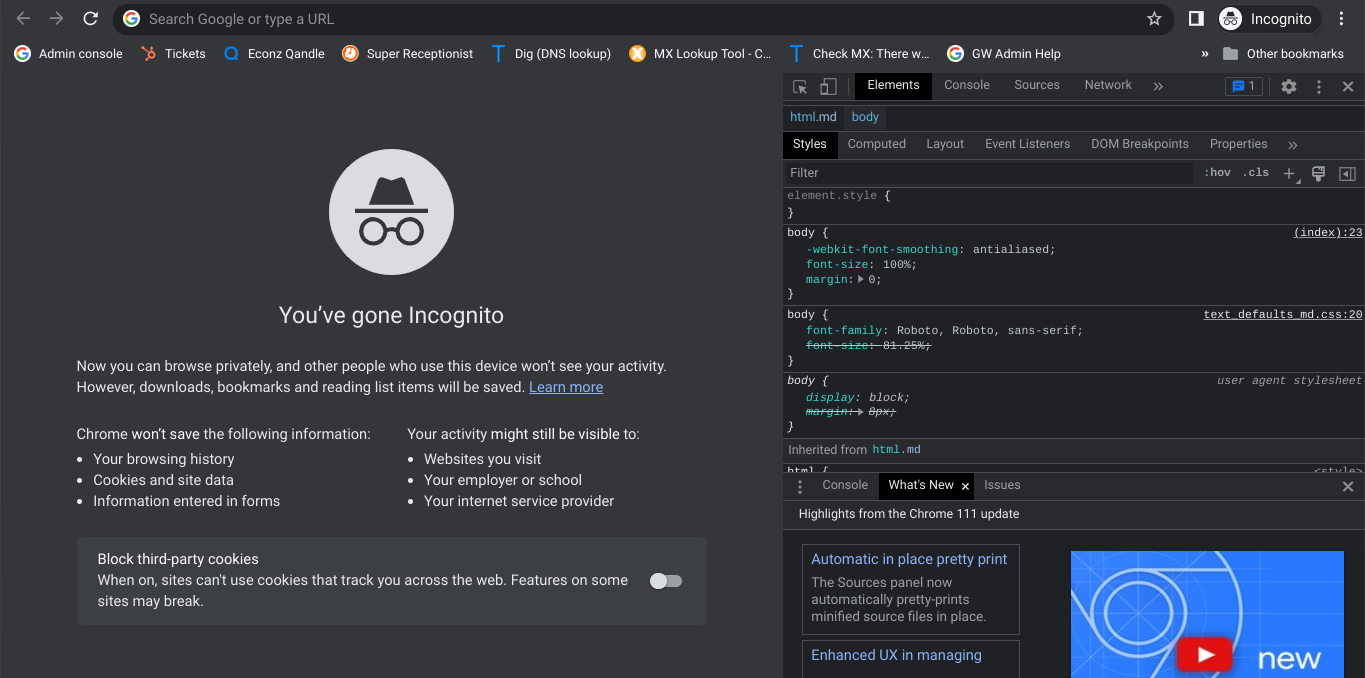Screen dimensions: 1365x678
Task: Open the Dig (DNS lookup) bookmark
Action: pos(550,54)
